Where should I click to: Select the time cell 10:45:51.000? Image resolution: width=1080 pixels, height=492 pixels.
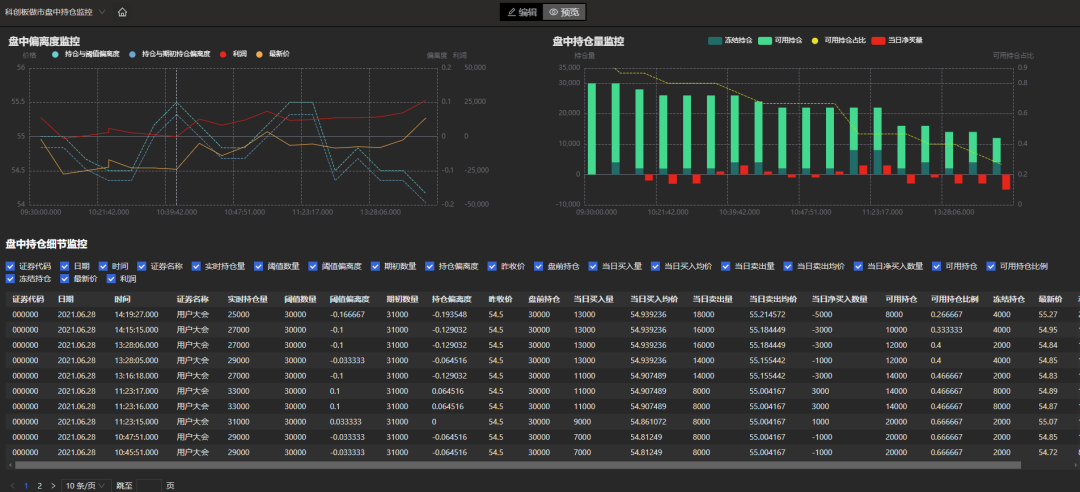[x=136, y=453]
